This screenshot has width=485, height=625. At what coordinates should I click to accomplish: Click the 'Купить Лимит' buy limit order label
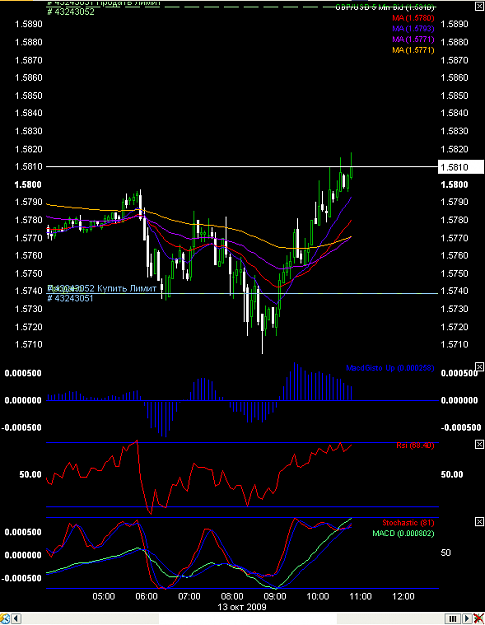click(127, 288)
